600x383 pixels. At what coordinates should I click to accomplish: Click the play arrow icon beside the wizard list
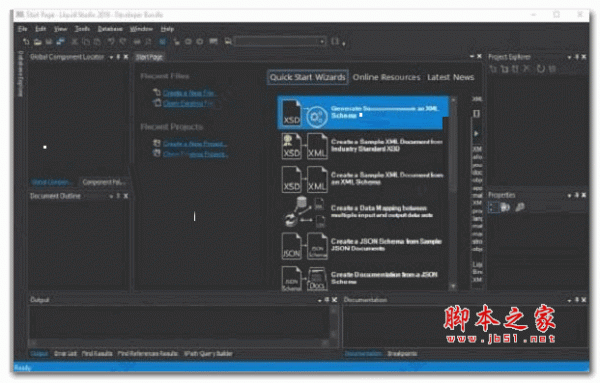[x=476, y=134]
